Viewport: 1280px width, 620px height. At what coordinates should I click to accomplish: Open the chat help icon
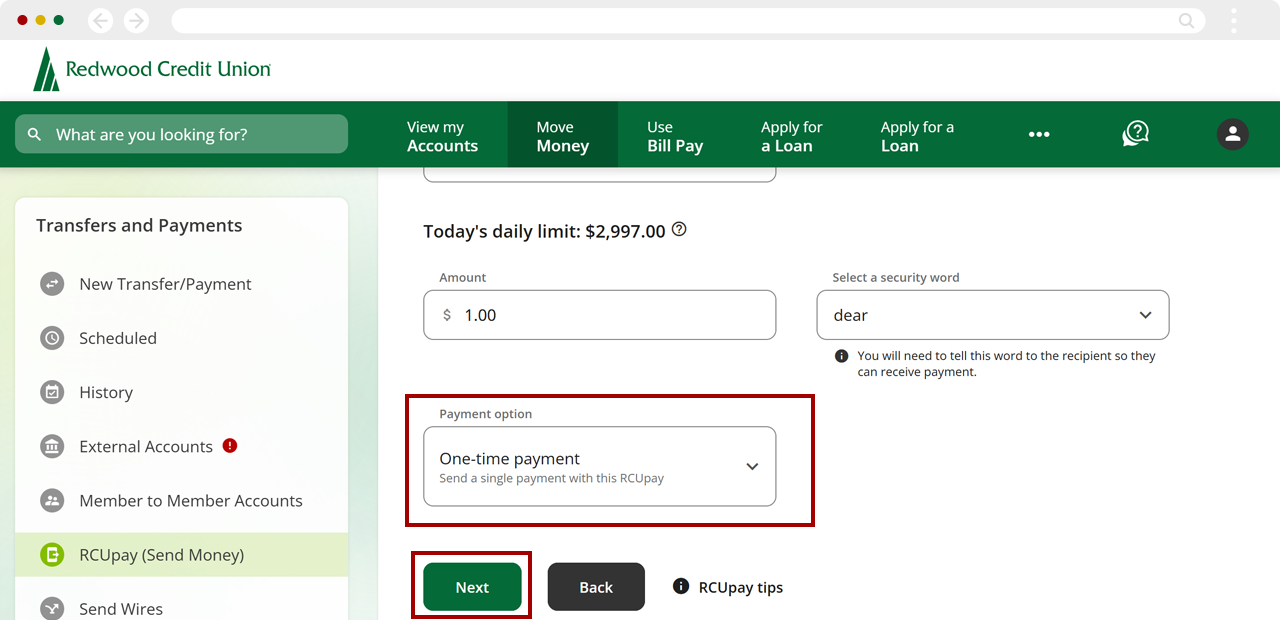click(1135, 134)
